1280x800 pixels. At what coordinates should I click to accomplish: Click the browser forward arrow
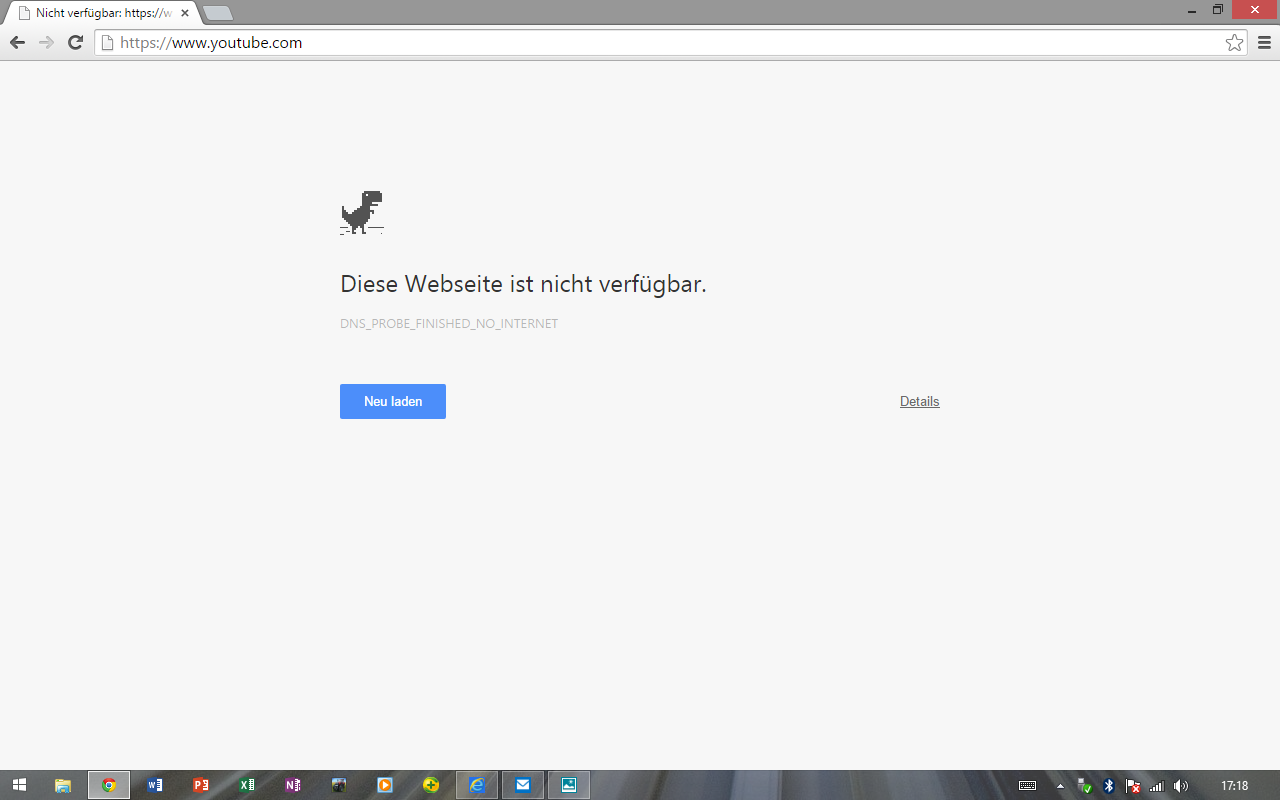click(x=46, y=42)
